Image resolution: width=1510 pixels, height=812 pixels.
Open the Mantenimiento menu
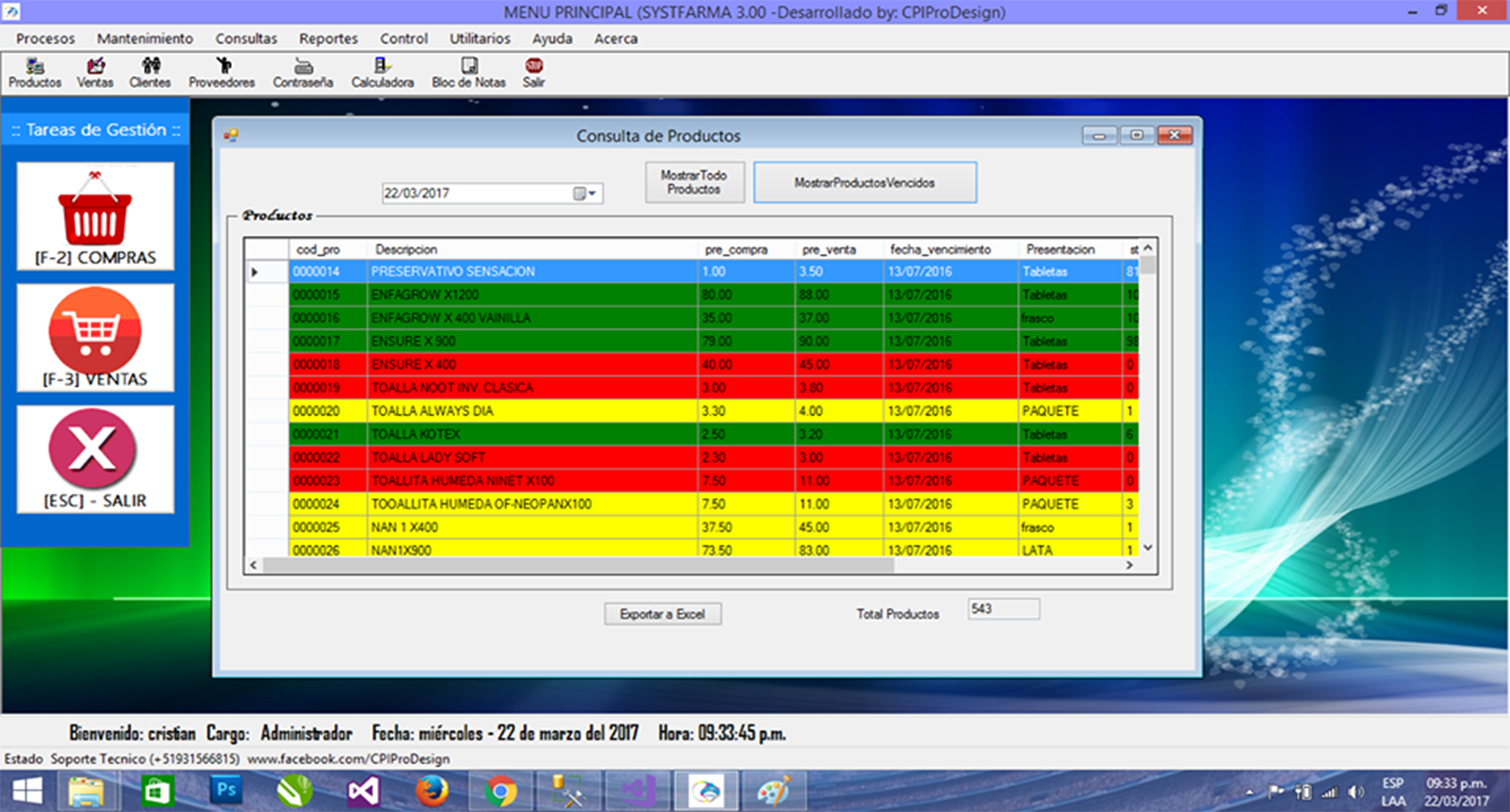[x=145, y=39]
